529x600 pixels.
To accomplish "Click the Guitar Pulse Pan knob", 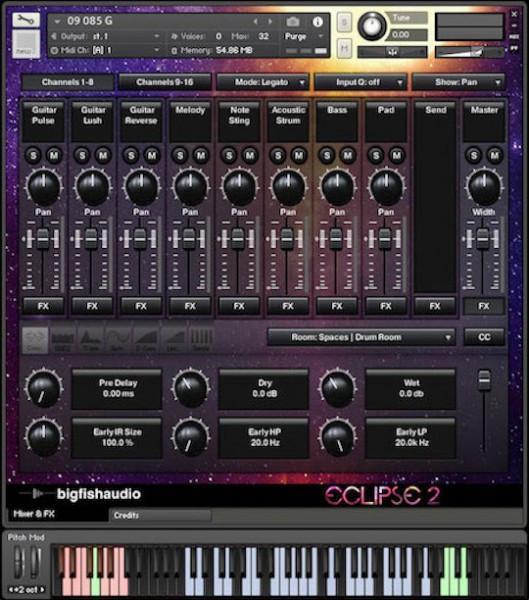I will point(44,187).
